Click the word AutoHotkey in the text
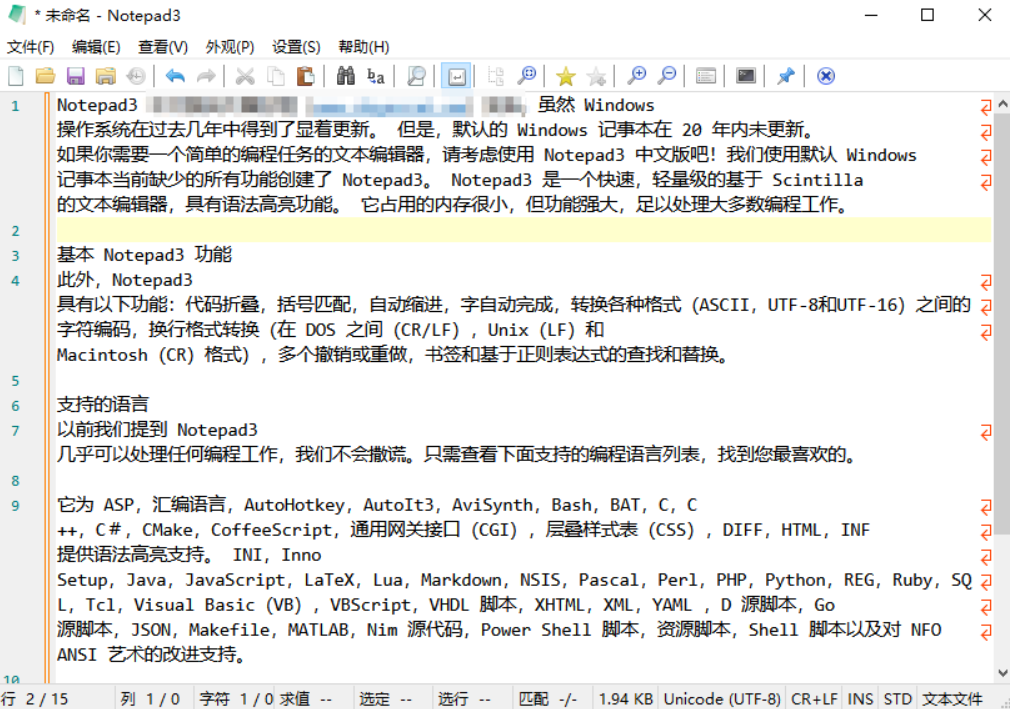This screenshot has height=709, width=1010. [x=294, y=505]
